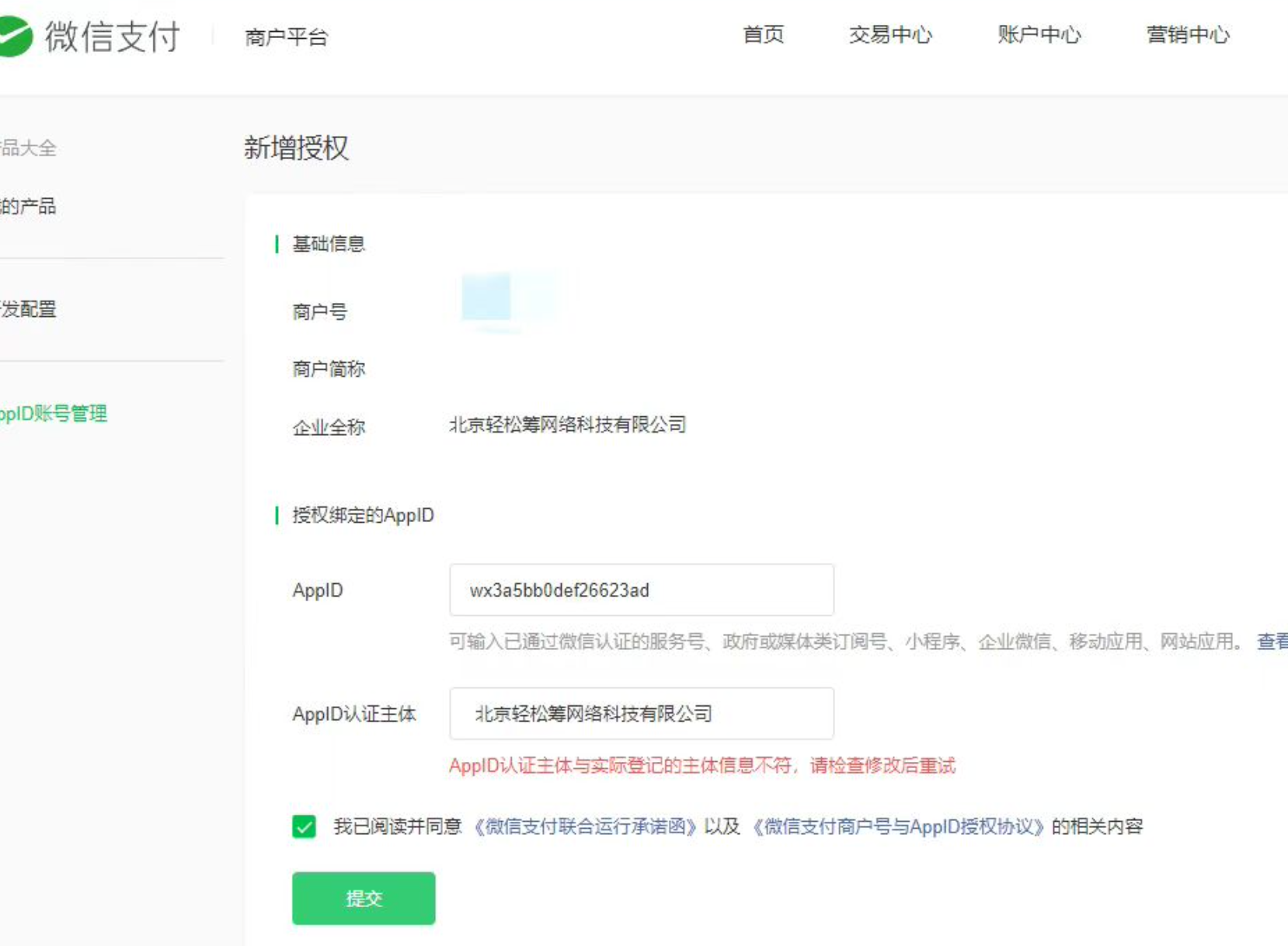Click the WeChat Pay logo icon

(16, 36)
